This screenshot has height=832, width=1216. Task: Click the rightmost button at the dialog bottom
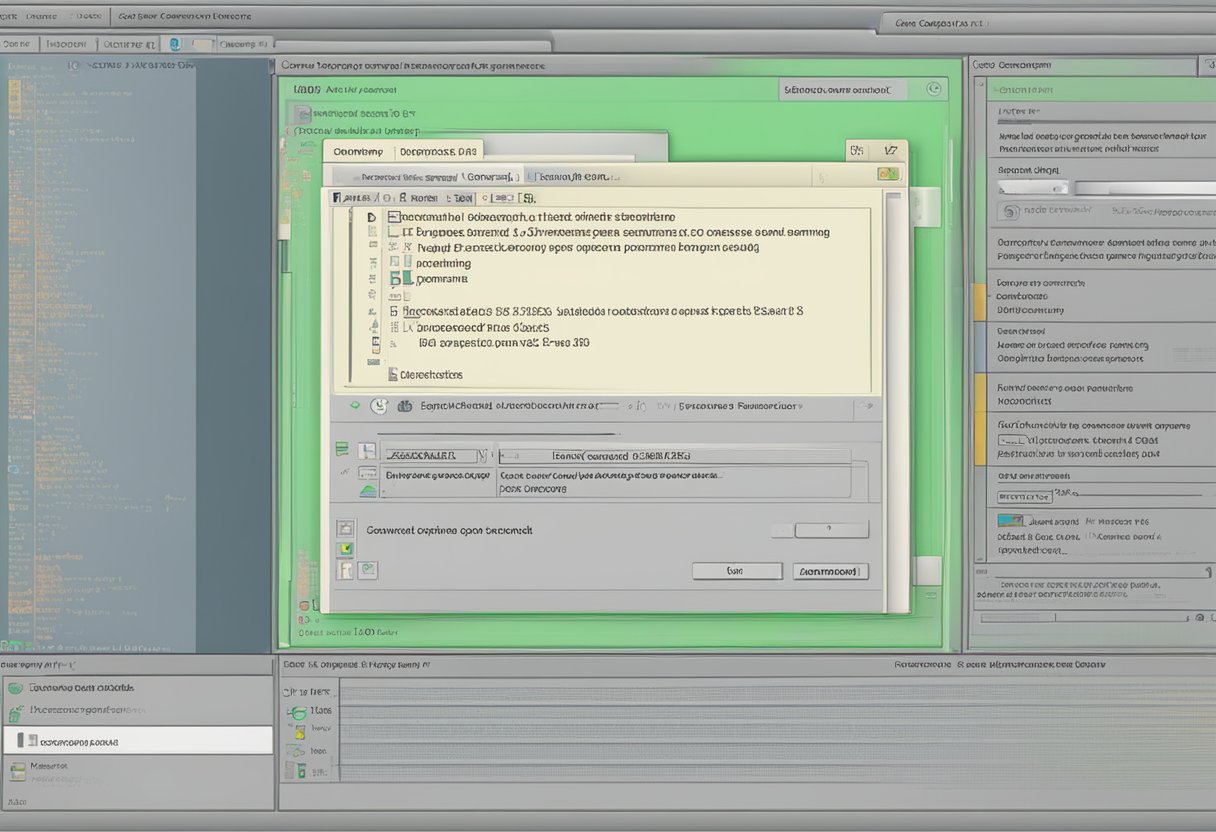click(x=830, y=571)
